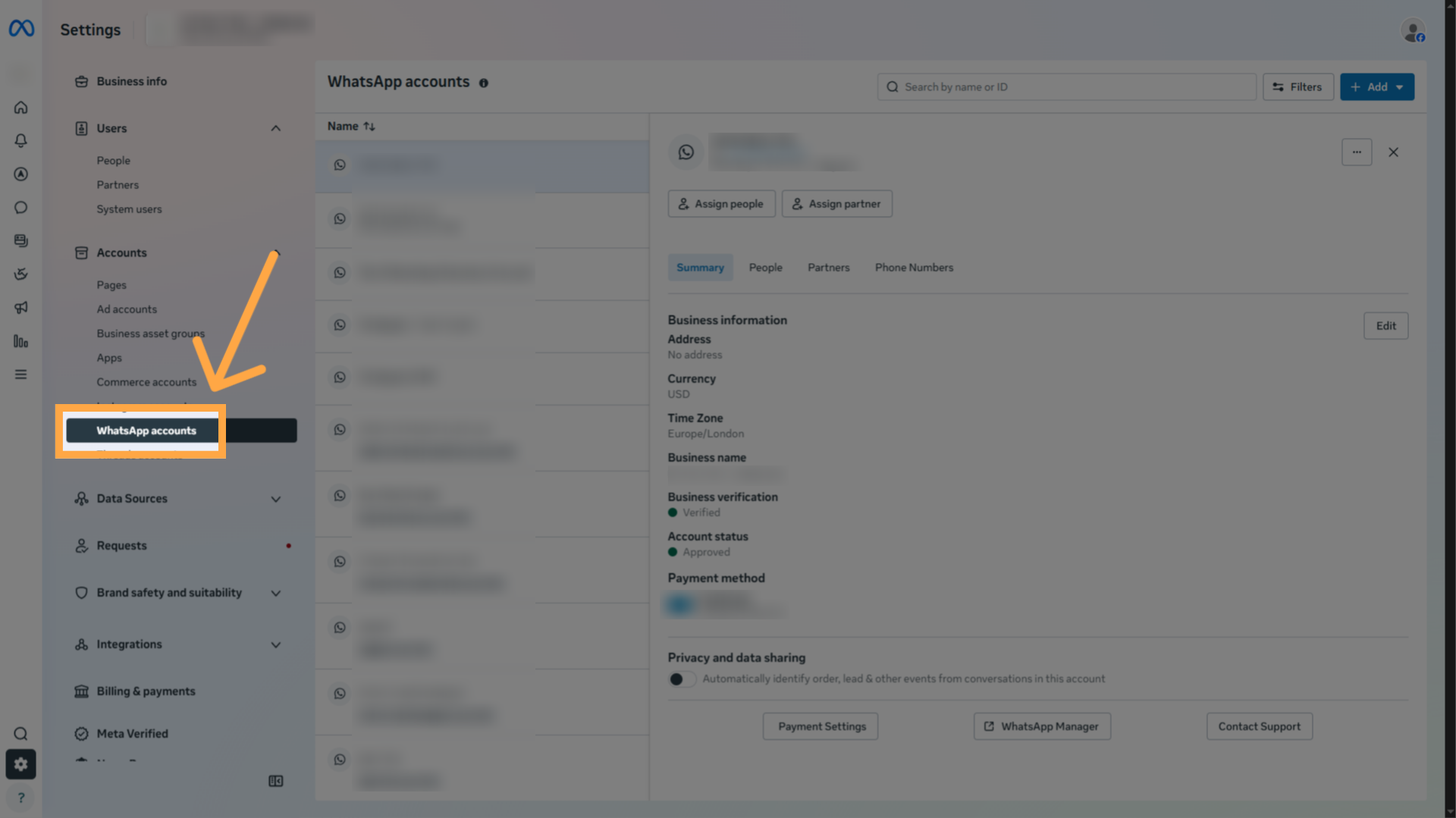This screenshot has width=1456, height=818.
Task: Collapse the Users section
Action: pyautogui.click(x=276, y=129)
